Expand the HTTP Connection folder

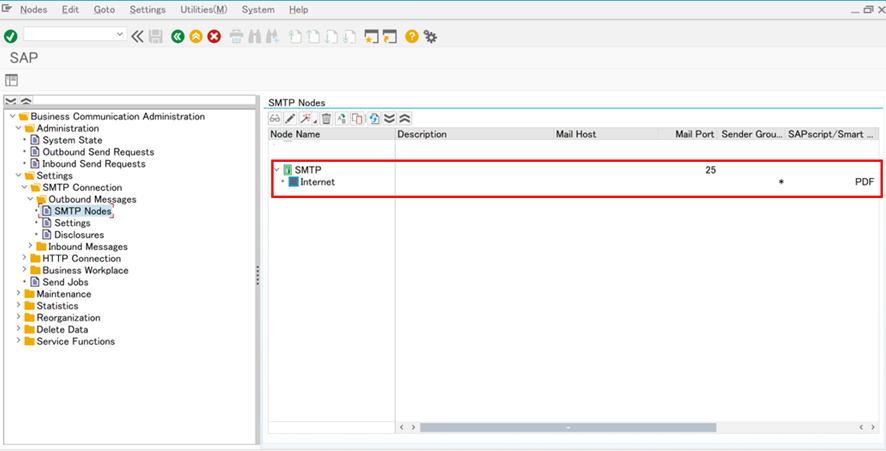tap(24, 259)
